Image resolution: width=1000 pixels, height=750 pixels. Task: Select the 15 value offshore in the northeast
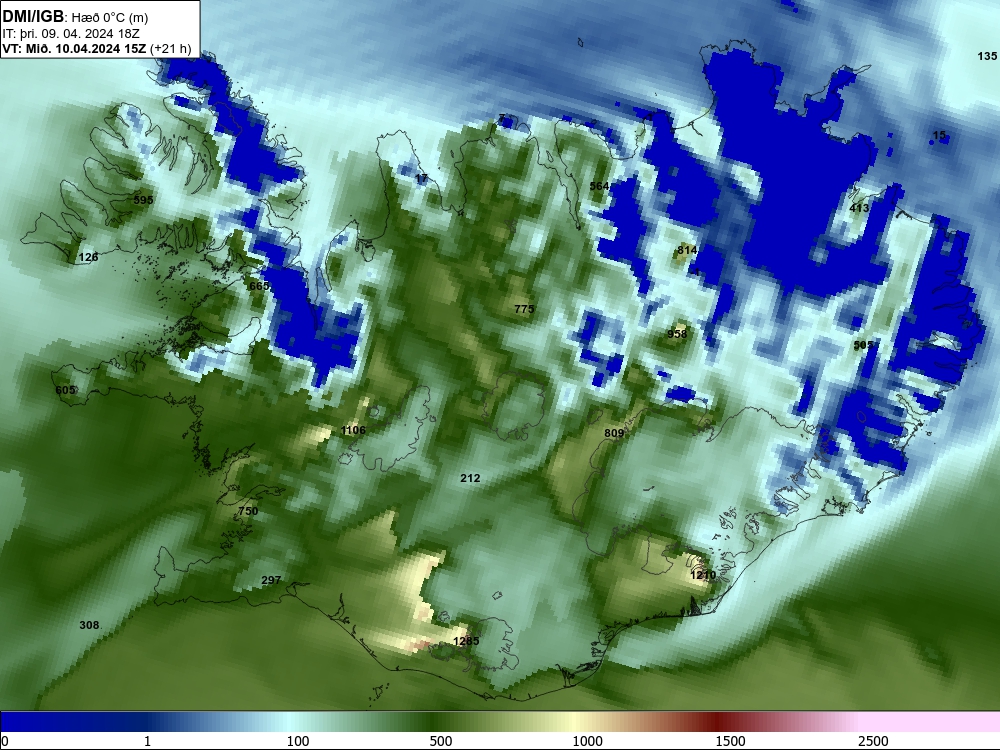pyautogui.click(x=939, y=135)
